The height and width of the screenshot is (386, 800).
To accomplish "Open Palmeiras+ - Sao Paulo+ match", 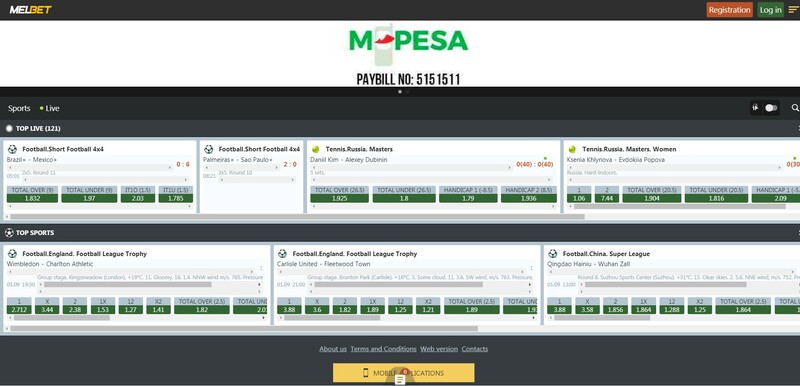I will [x=238, y=160].
